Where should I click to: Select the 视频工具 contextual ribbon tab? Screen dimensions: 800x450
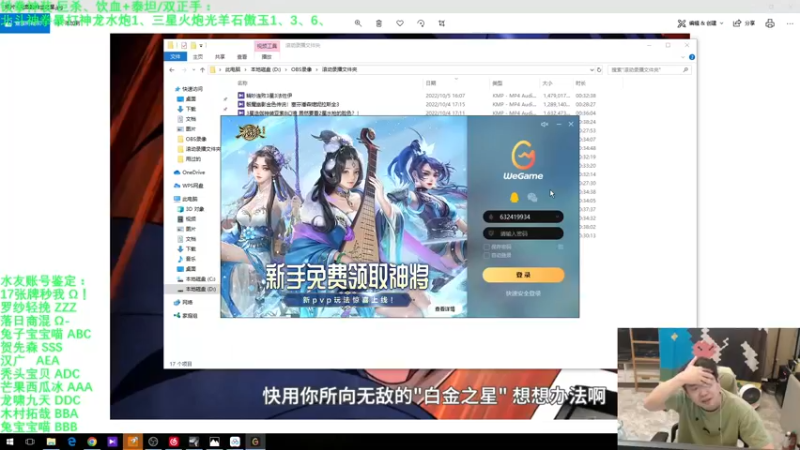click(267, 46)
